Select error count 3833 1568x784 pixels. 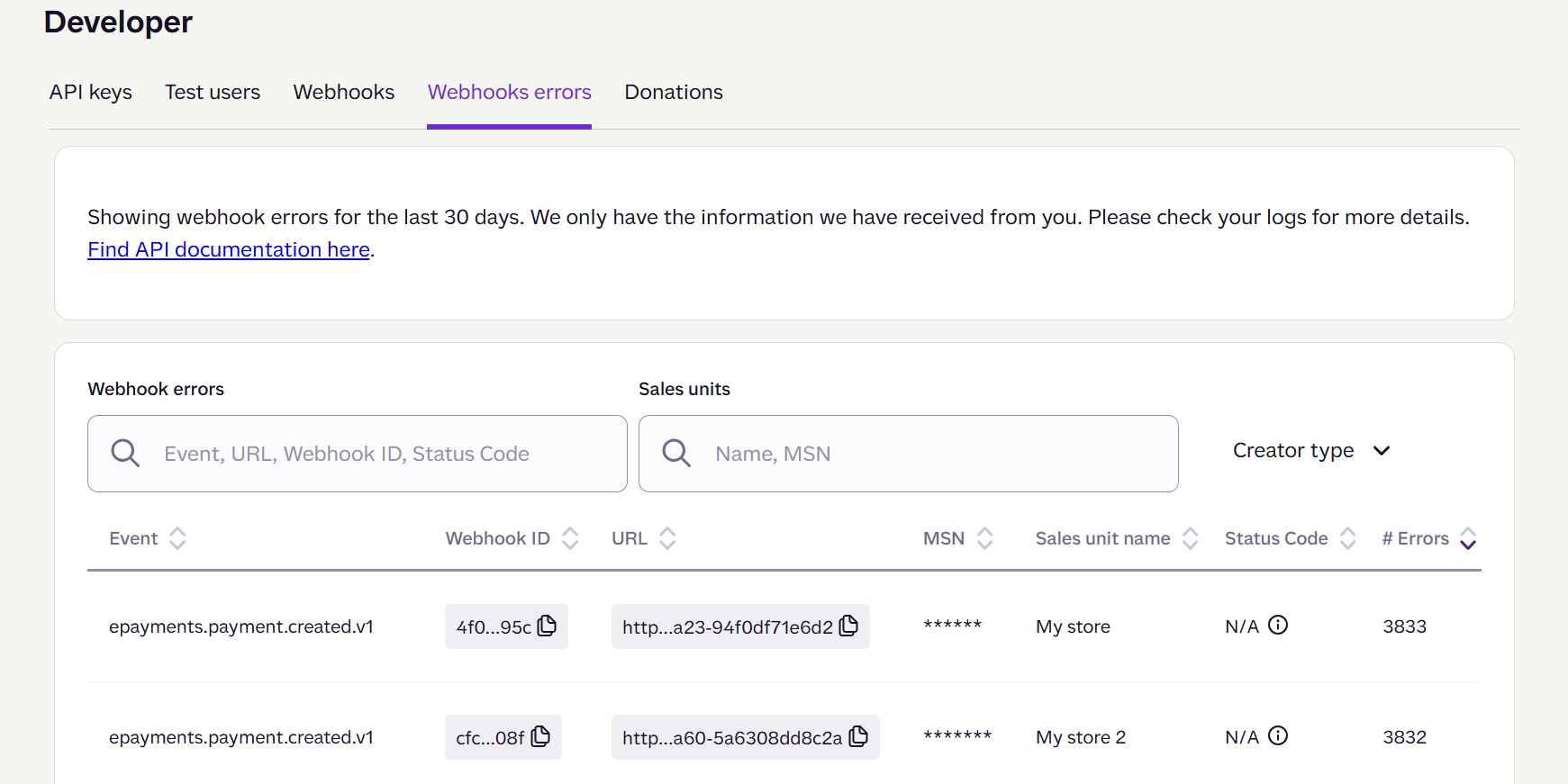click(1405, 626)
